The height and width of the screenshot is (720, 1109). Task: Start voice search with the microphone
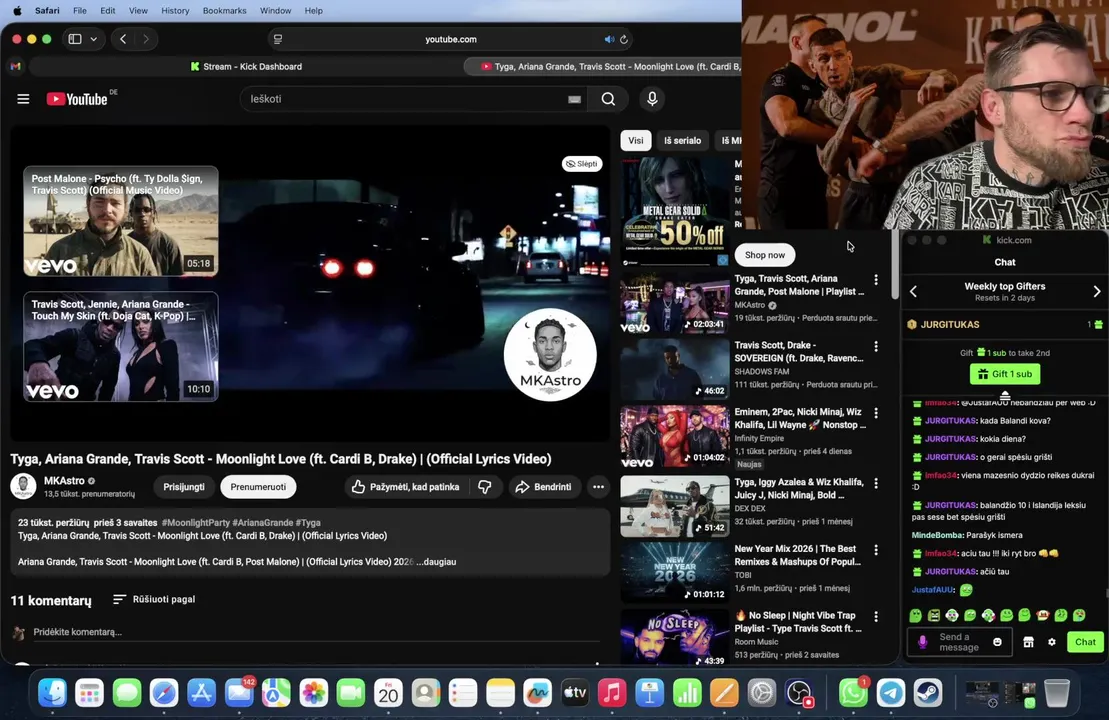(652, 99)
